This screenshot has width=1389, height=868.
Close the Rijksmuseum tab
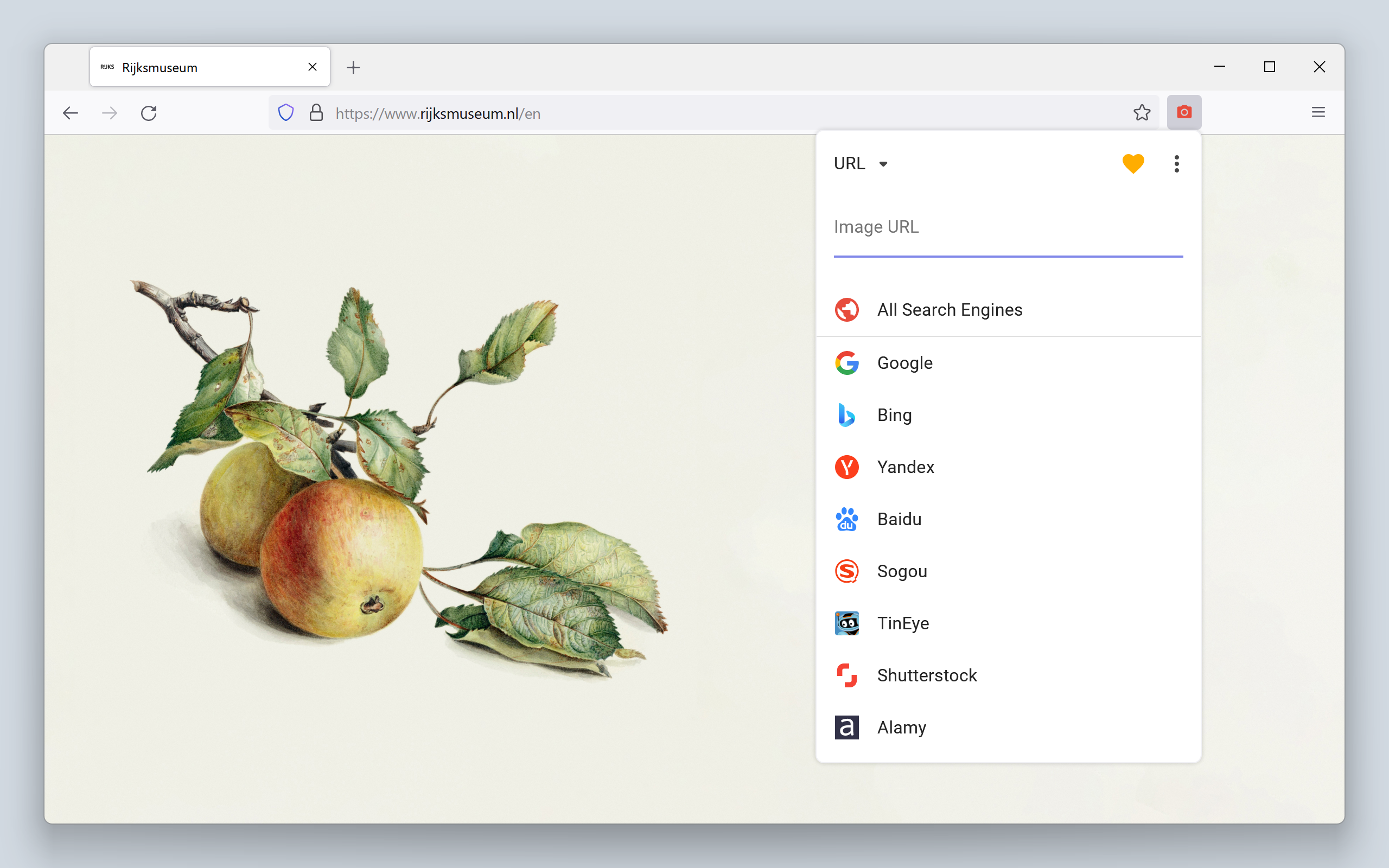[312, 67]
